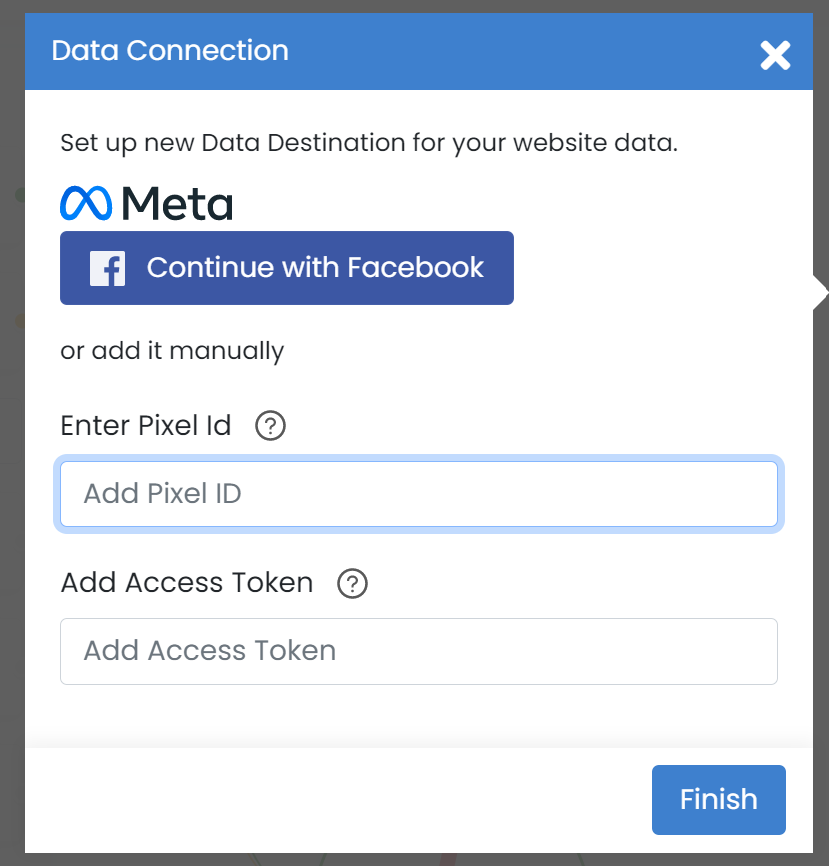Click the Data Connection title
The height and width of the screenshot is (866, 829).
click(x=170, y=51)
